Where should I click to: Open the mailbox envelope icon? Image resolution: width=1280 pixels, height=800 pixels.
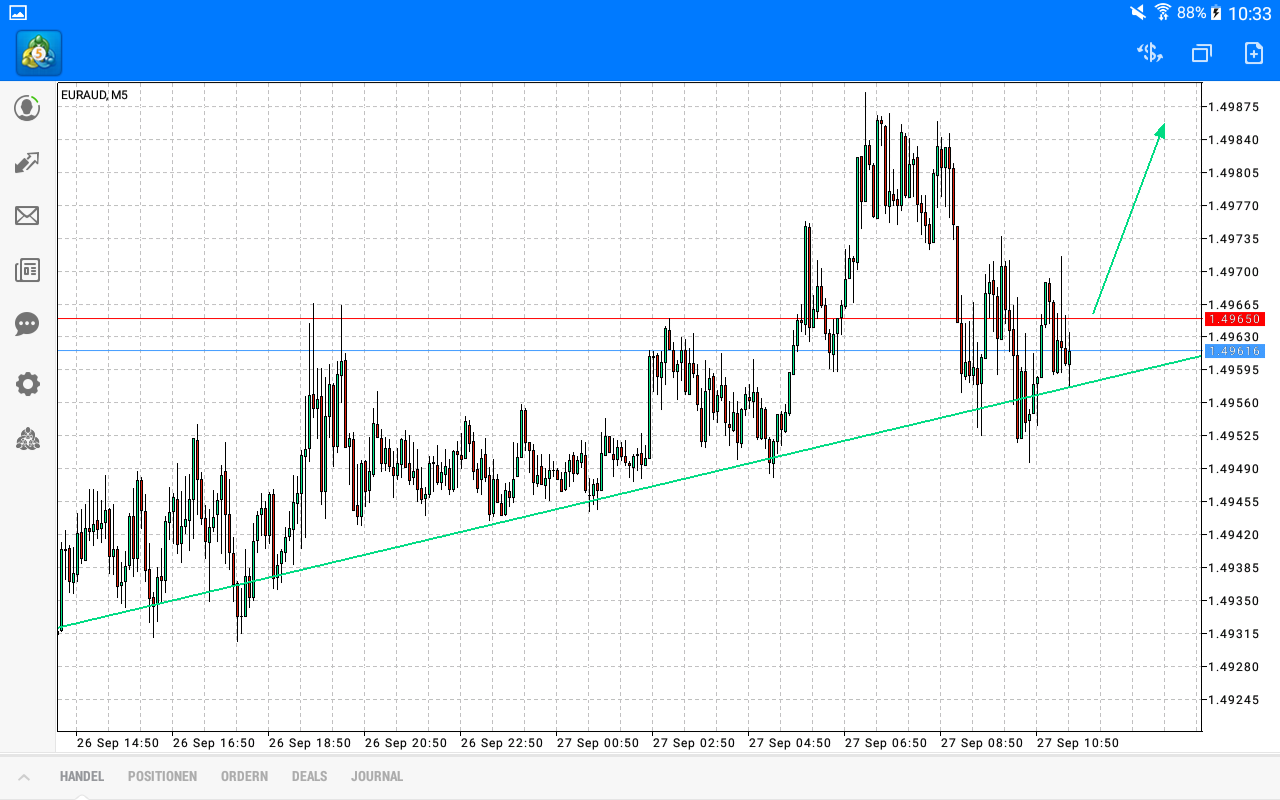click(x=27, y=216)
